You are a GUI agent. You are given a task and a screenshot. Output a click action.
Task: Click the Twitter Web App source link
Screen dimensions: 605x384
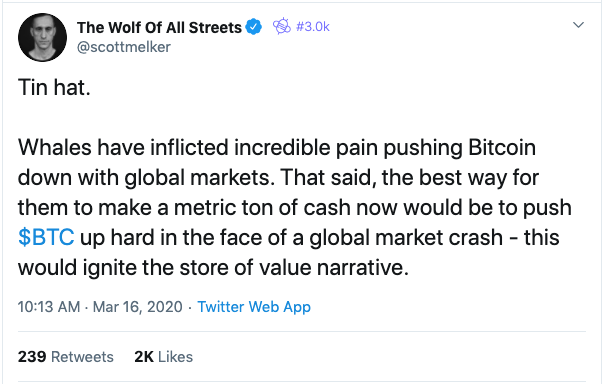tap(254, 307)
